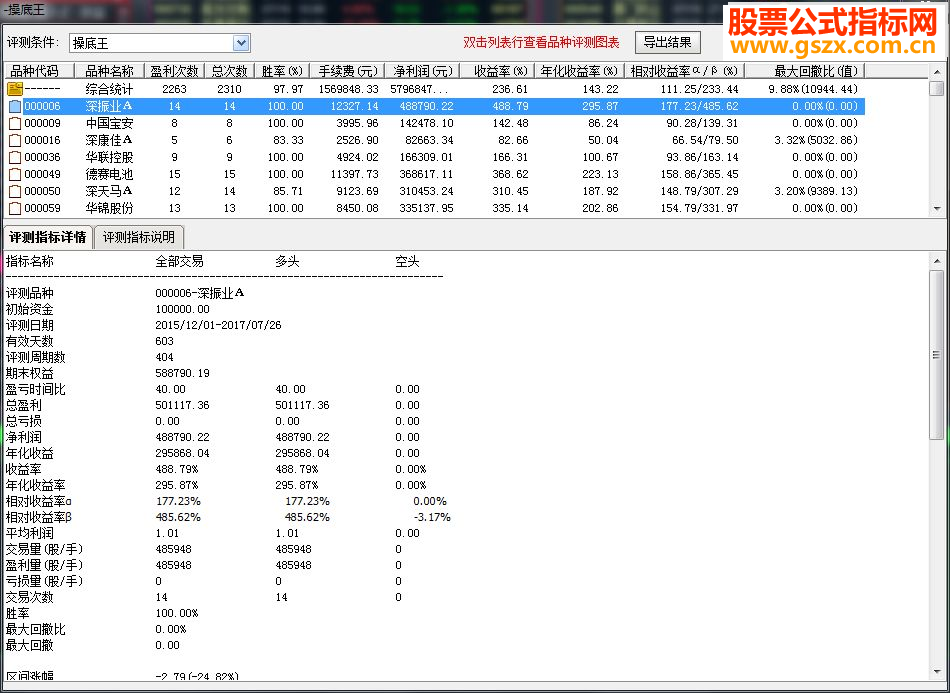This screenshot has height=693, width=950.
Task: Click the 综合统计 folder icon
Action: tap(15, 89)
